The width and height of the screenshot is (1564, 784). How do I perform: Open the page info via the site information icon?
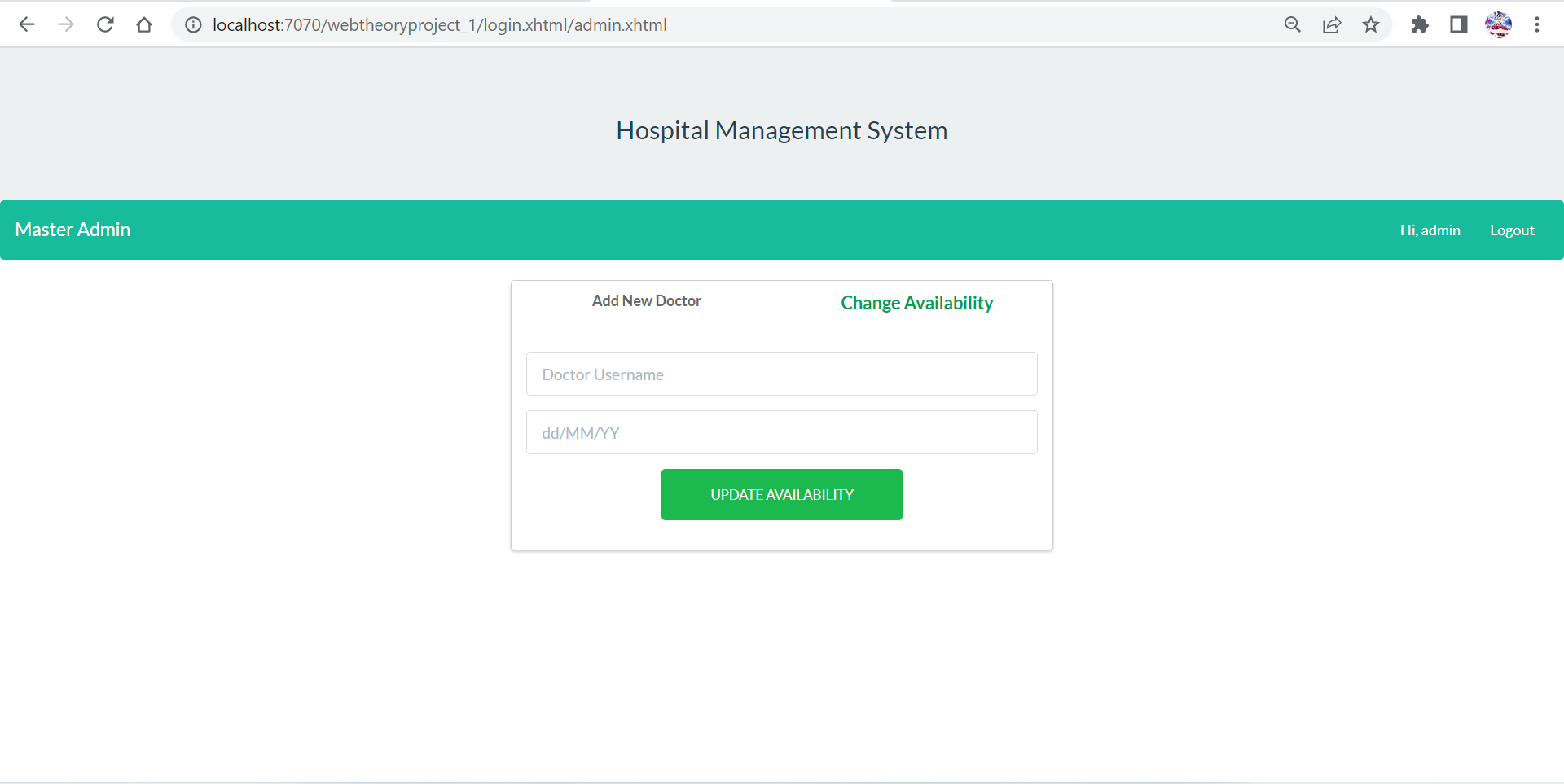[x=192, y=24]
